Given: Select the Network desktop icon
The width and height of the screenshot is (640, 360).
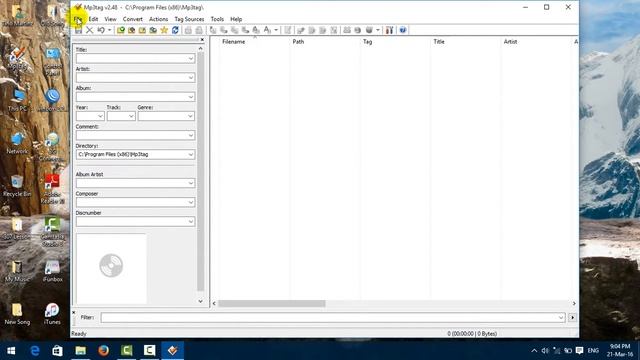Looking at the screenshot, I should 17,143.
